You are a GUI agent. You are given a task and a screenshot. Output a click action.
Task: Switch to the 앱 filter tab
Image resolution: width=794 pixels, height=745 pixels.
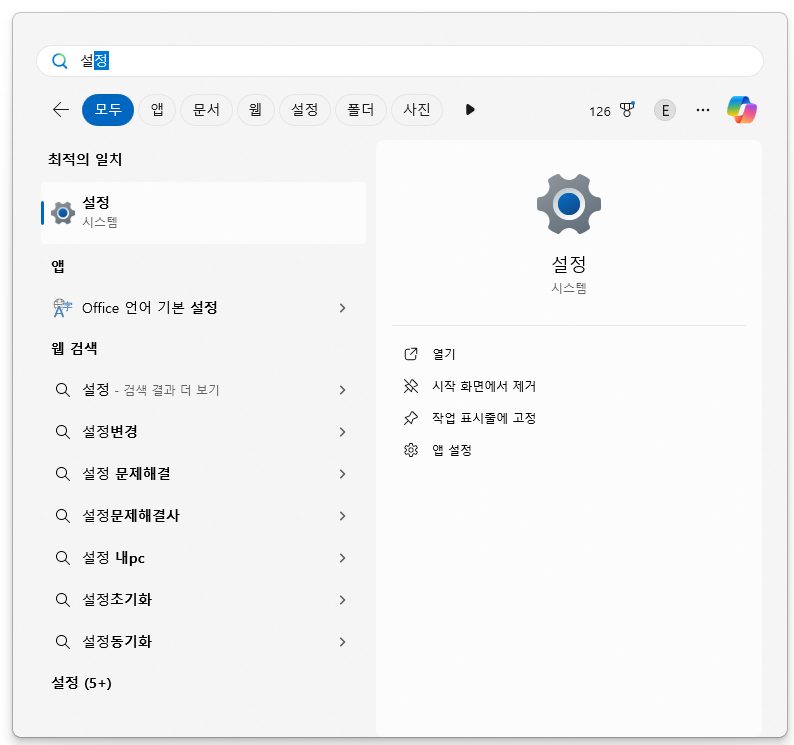tap(157, 109)
